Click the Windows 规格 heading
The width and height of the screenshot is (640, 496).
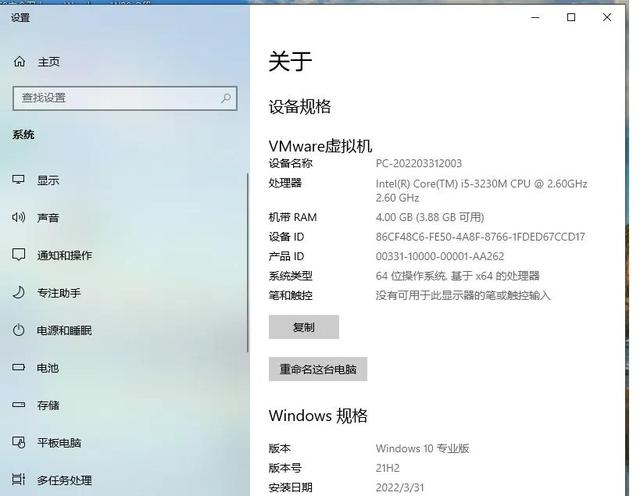coord(318,416)
